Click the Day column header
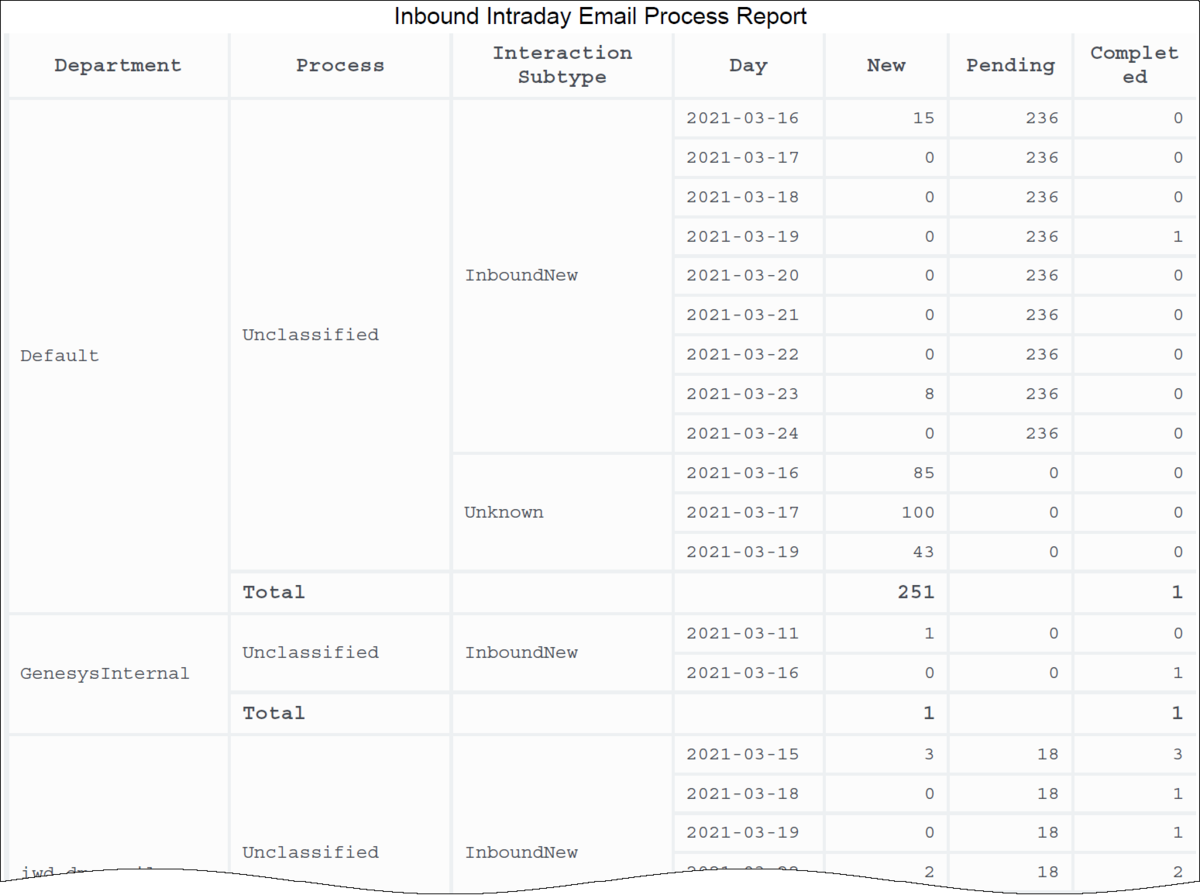Image resolution: width=1200 pixels, height=895 pixels. click(x=748, y=66)
